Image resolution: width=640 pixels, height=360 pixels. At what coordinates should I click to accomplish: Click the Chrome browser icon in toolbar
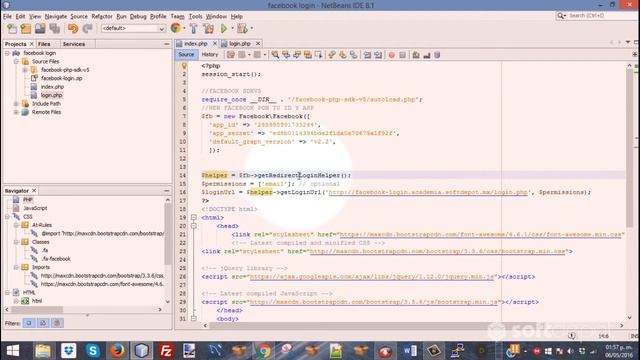pyautogui.click(x=176, y=28)
